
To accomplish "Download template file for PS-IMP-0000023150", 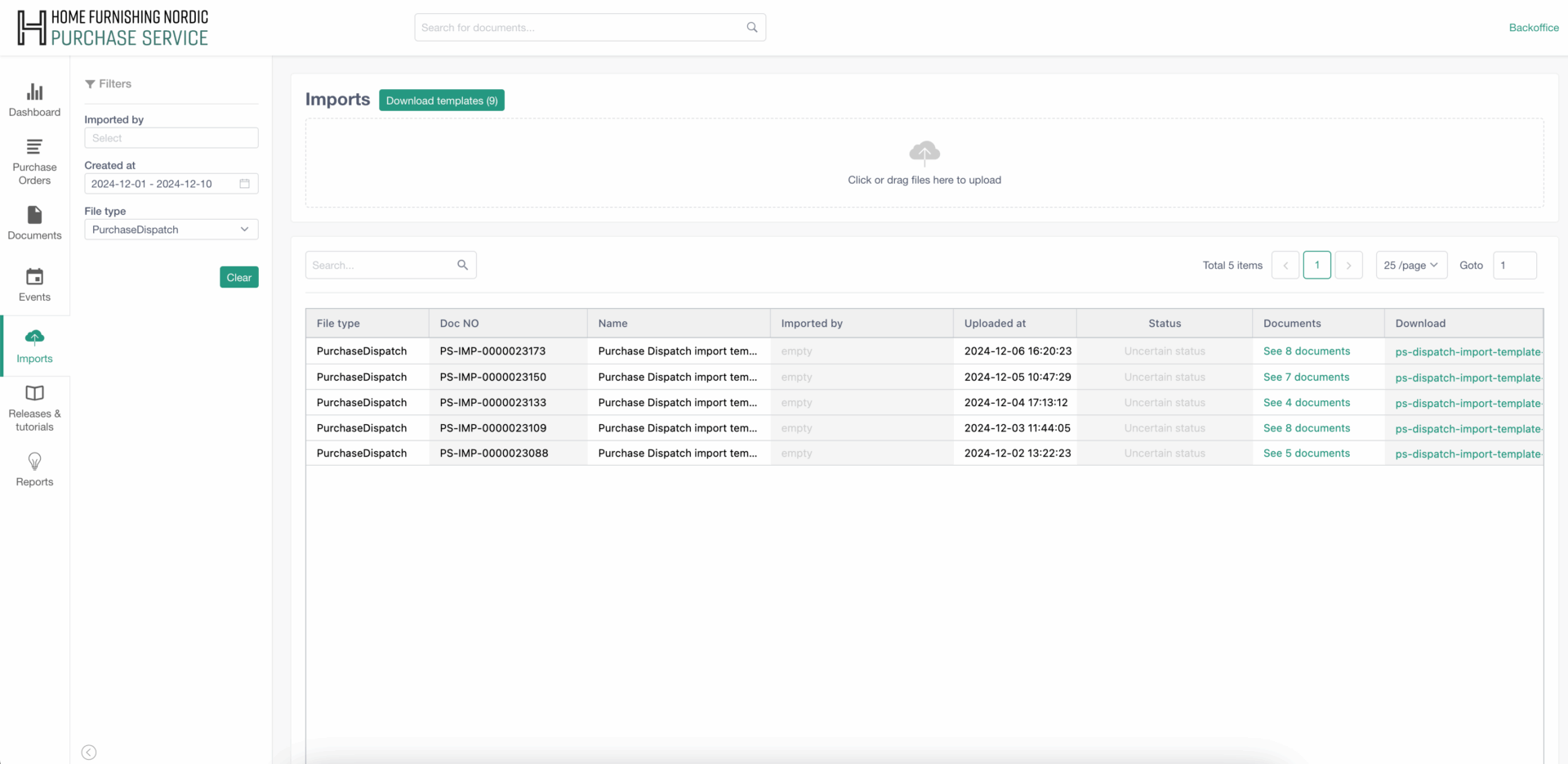I will point(1468,378).
